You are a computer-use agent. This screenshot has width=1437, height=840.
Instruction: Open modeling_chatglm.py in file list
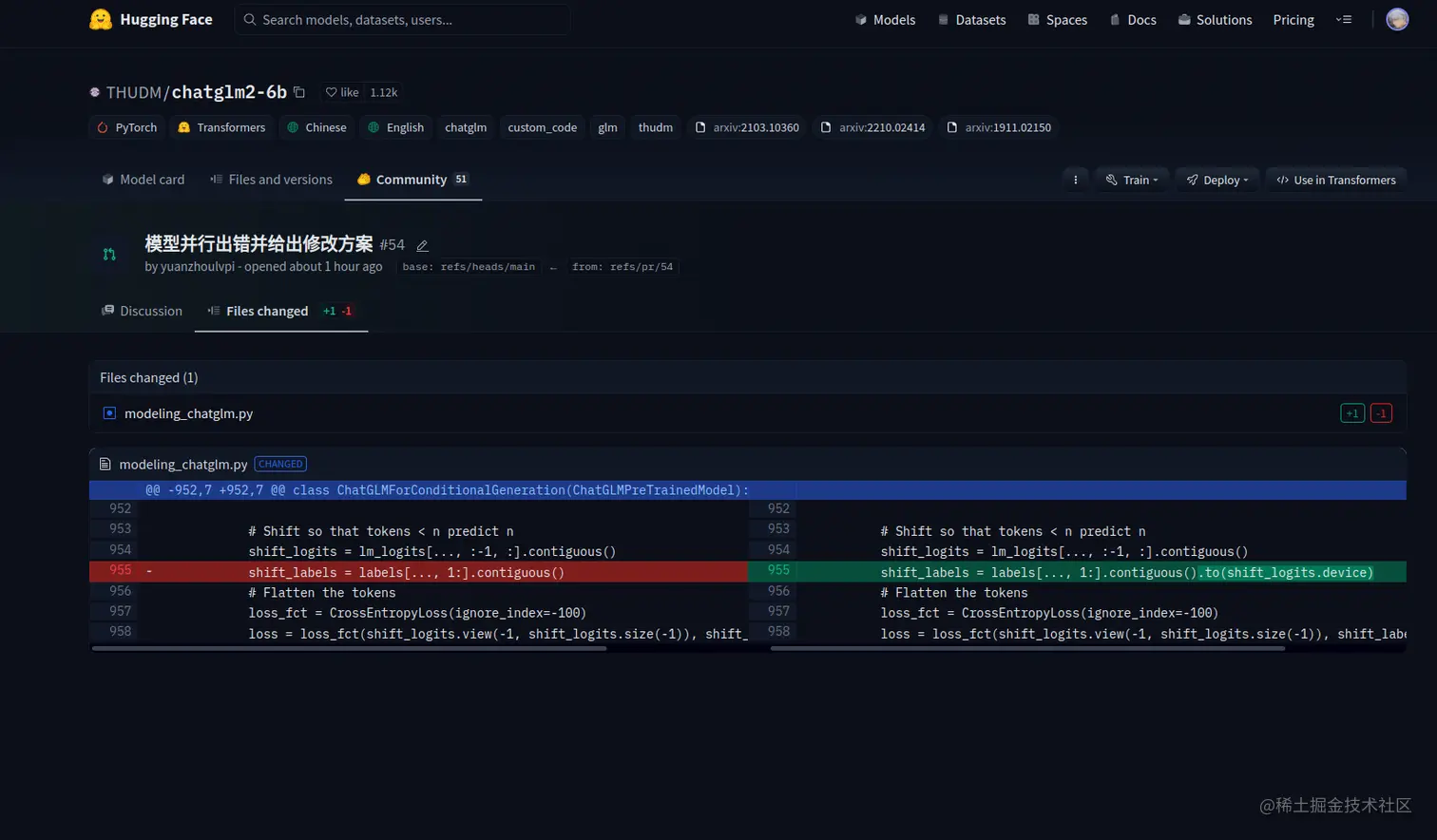click(188, 413)
